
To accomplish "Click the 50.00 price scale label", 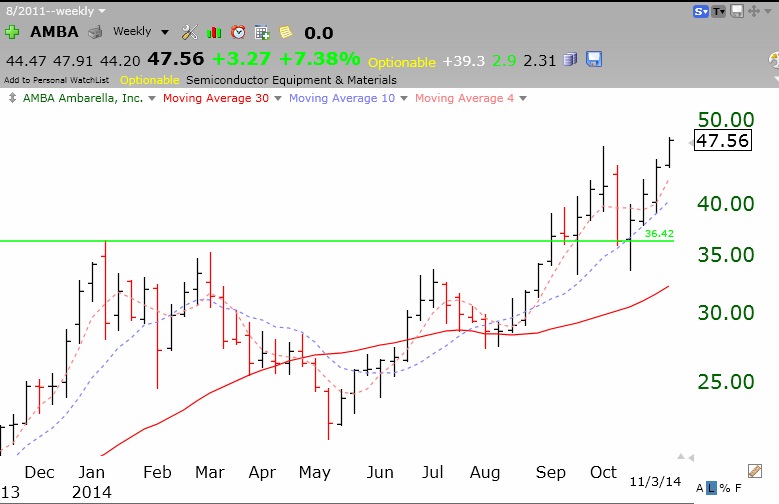I will tap(726, 120).
